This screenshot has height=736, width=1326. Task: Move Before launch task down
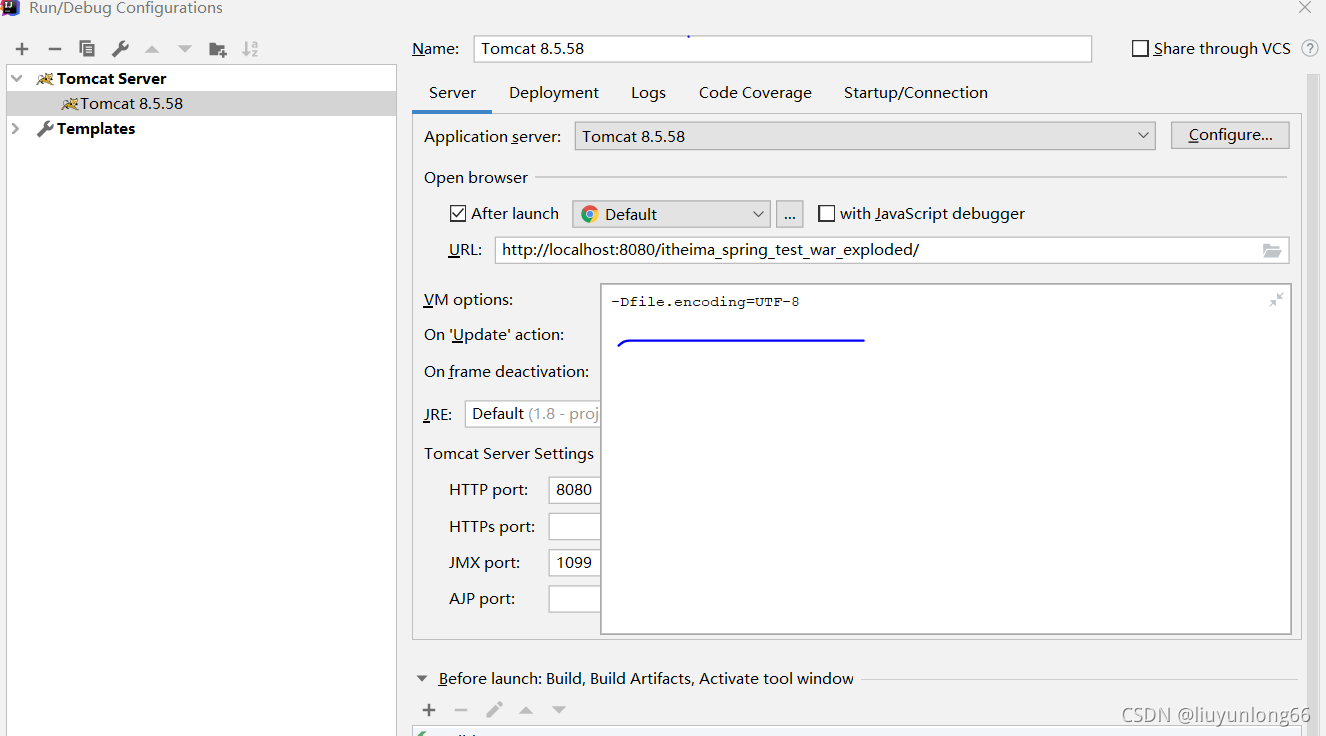coord(559,710)
